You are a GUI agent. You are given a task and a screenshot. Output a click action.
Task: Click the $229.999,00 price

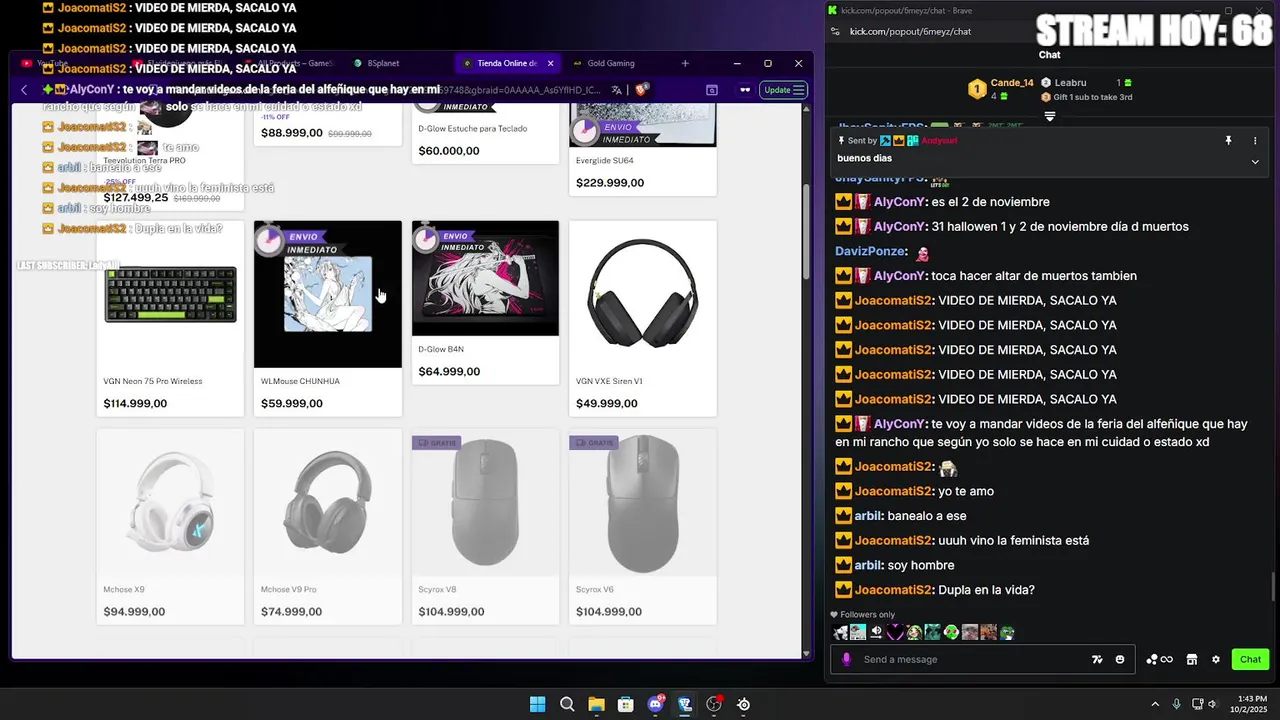point(610,182)
